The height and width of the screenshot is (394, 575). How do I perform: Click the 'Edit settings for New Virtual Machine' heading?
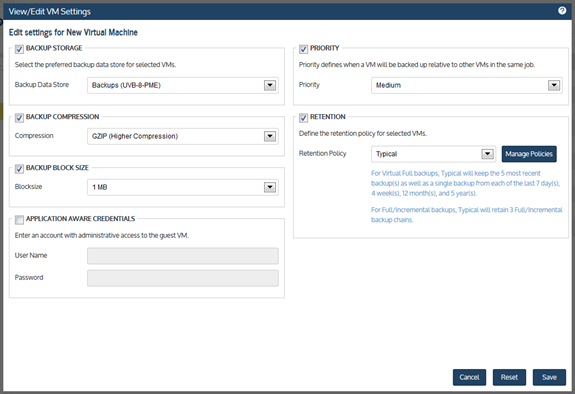[x=73, y=32]
